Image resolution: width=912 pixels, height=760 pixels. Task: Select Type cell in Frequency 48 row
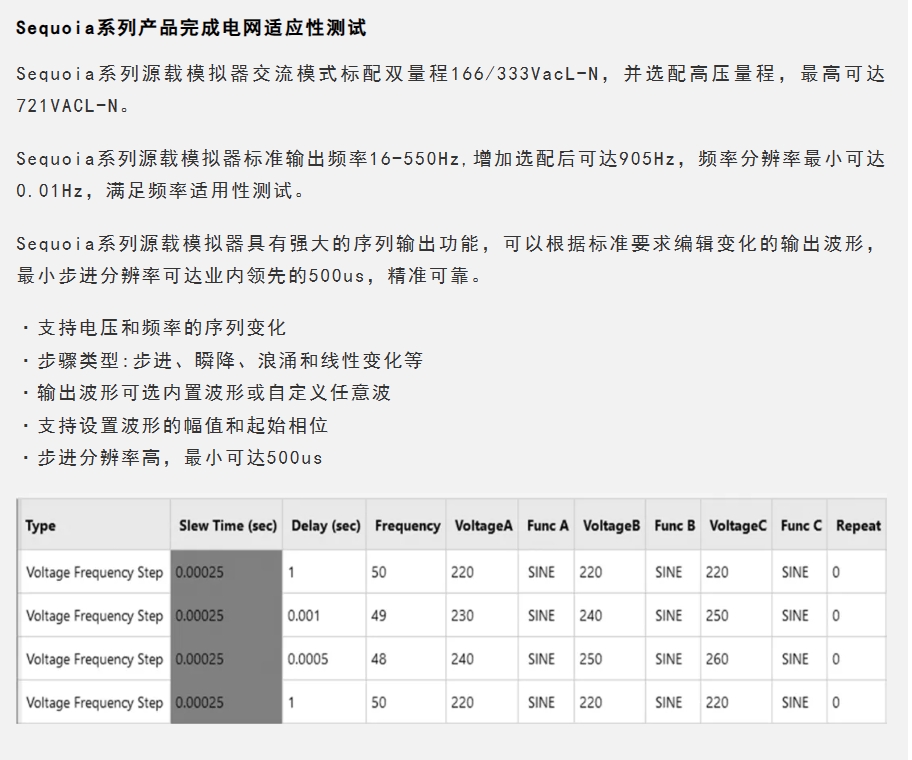94,659
